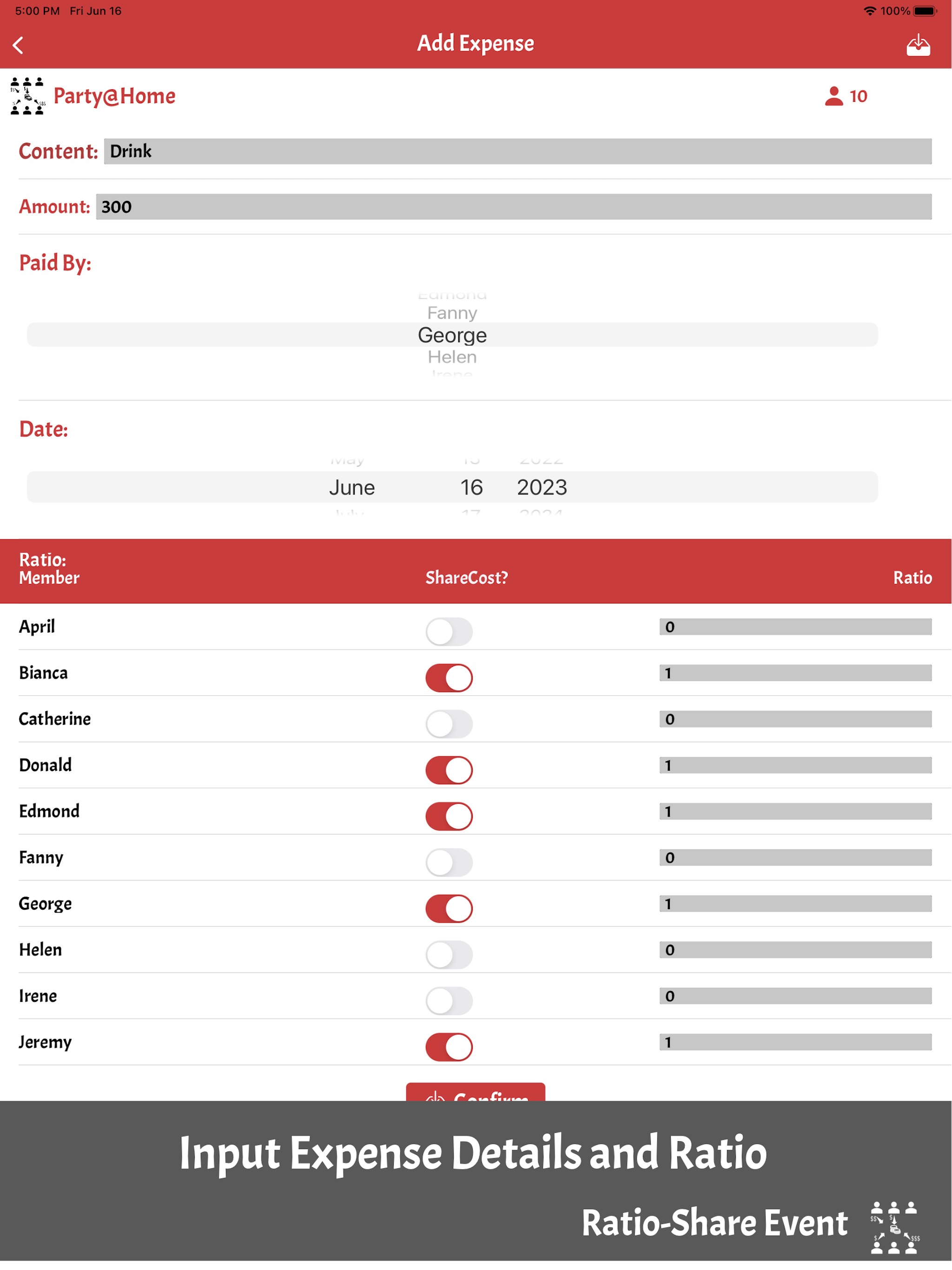Turn on Catherine's ShareCost switch

(x=449, y=724)
